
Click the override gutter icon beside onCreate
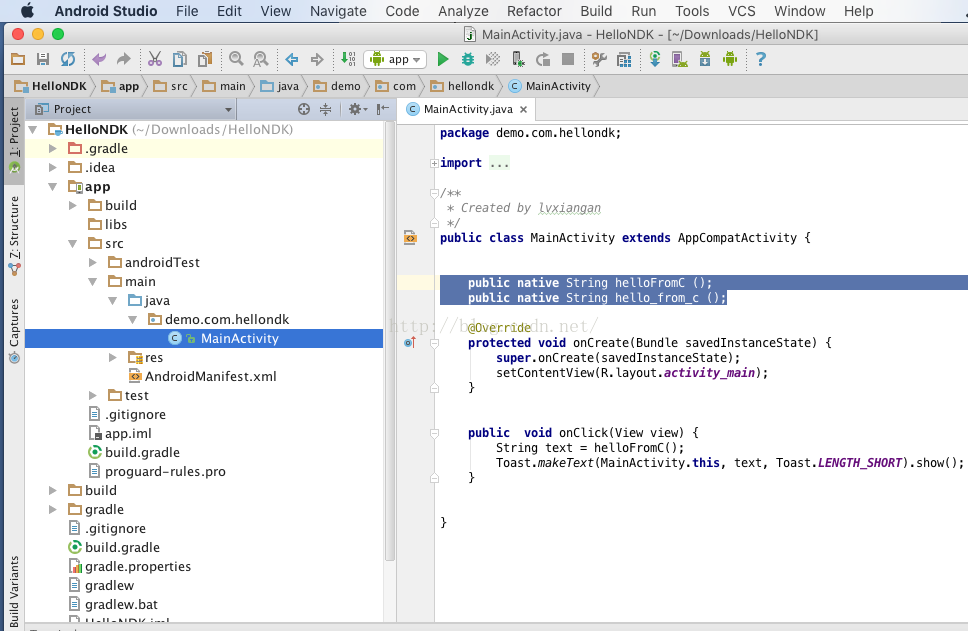coord(410,343)
